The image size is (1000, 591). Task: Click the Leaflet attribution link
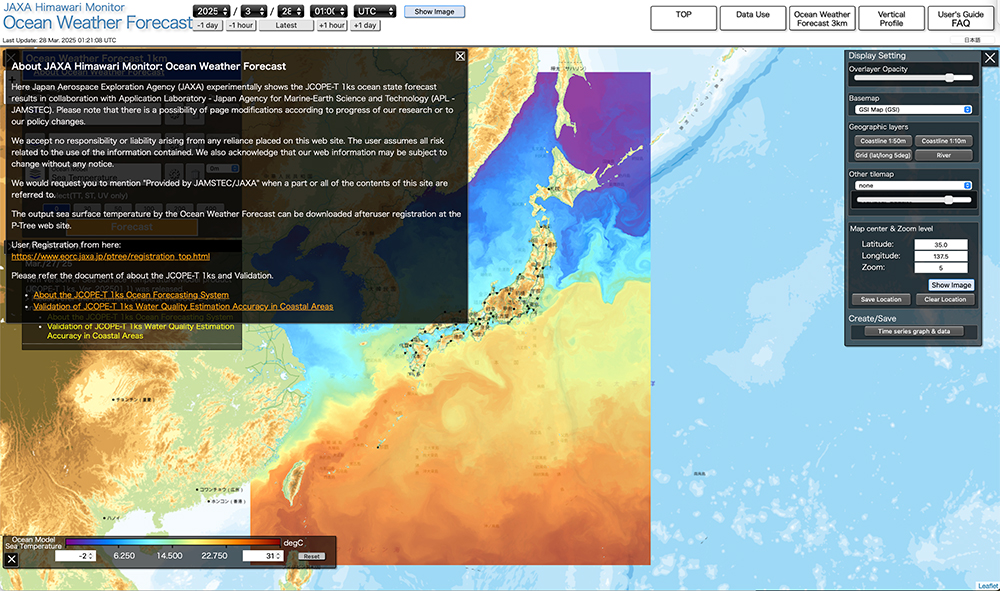click(x=987, y=586)
